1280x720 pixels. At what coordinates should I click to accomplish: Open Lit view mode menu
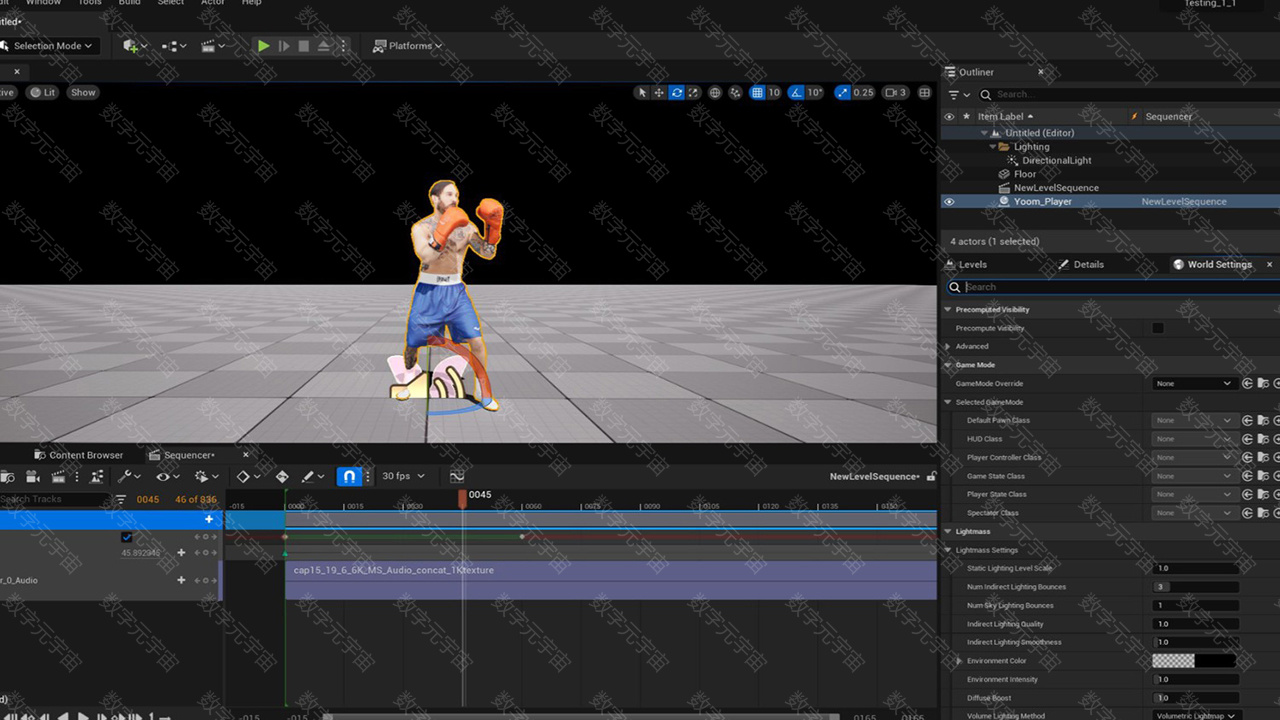43,92
